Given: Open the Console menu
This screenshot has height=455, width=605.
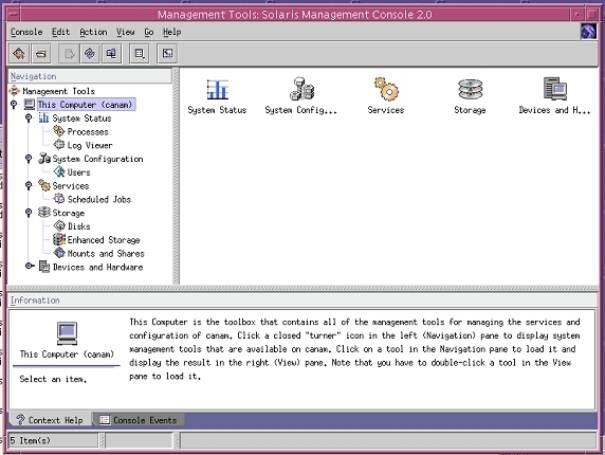Looking at the screenshot, I should click(26, 32).
